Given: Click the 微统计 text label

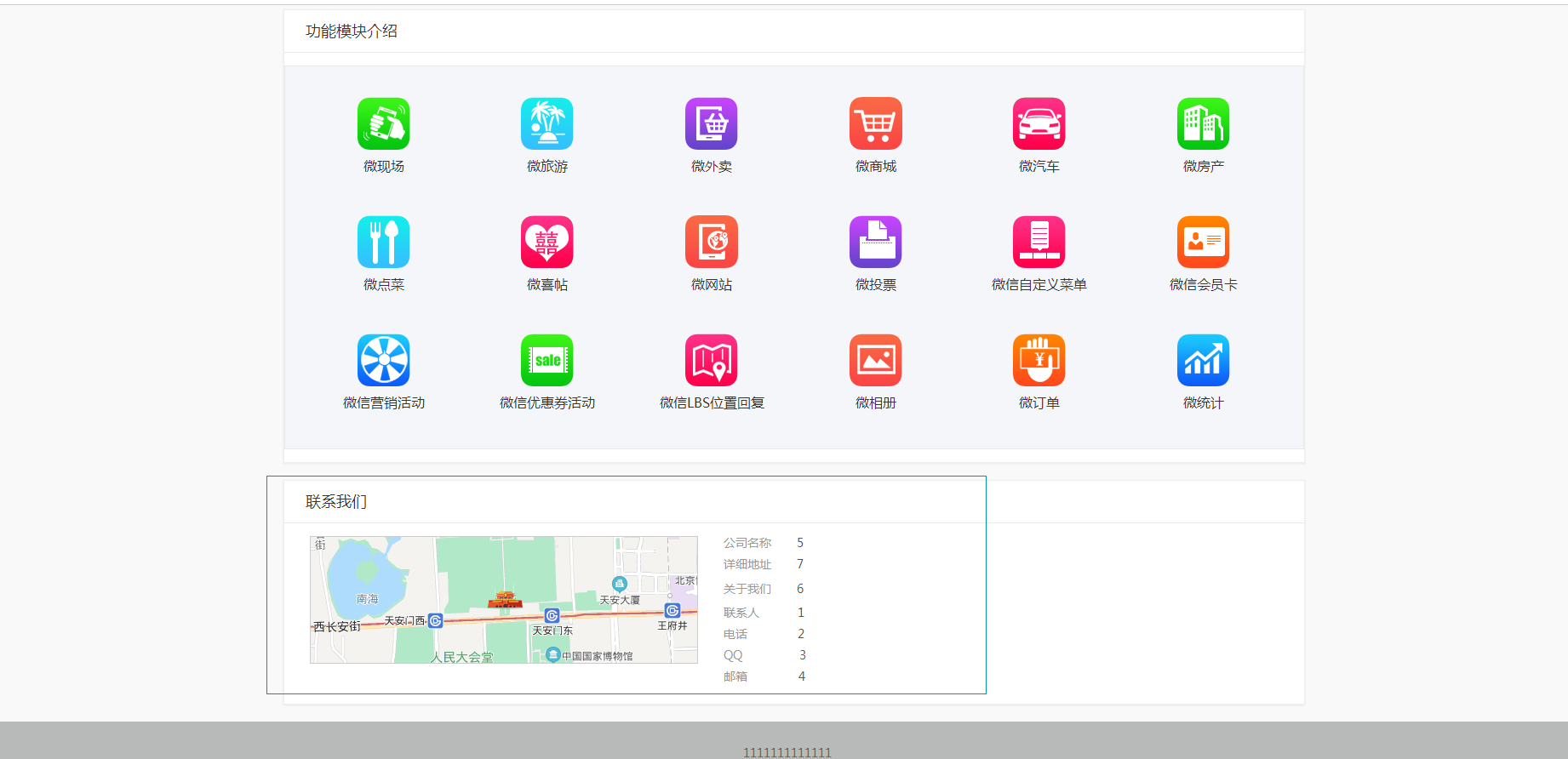Looking at the screenshot, I should (x=1204, y=403).
